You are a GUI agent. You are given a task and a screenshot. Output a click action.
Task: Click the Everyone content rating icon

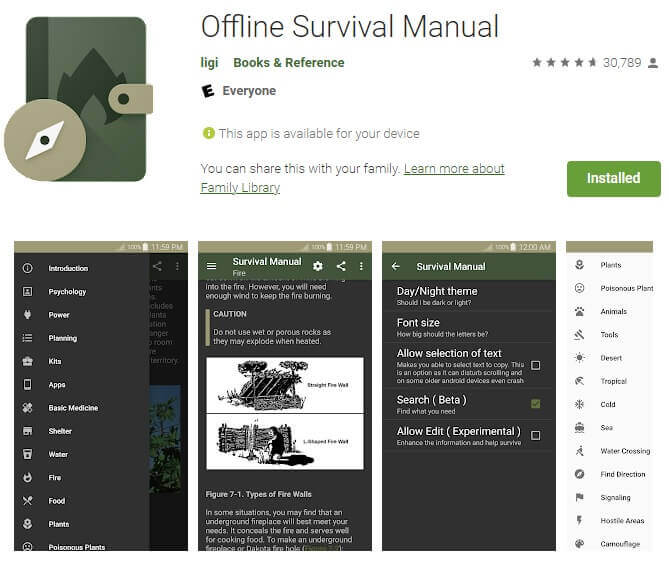(x=208, y=90)
